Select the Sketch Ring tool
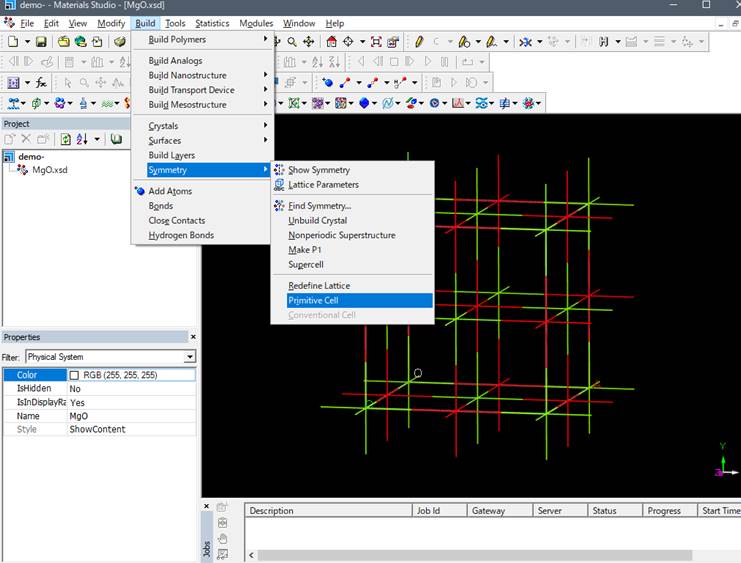 (464, 42)
